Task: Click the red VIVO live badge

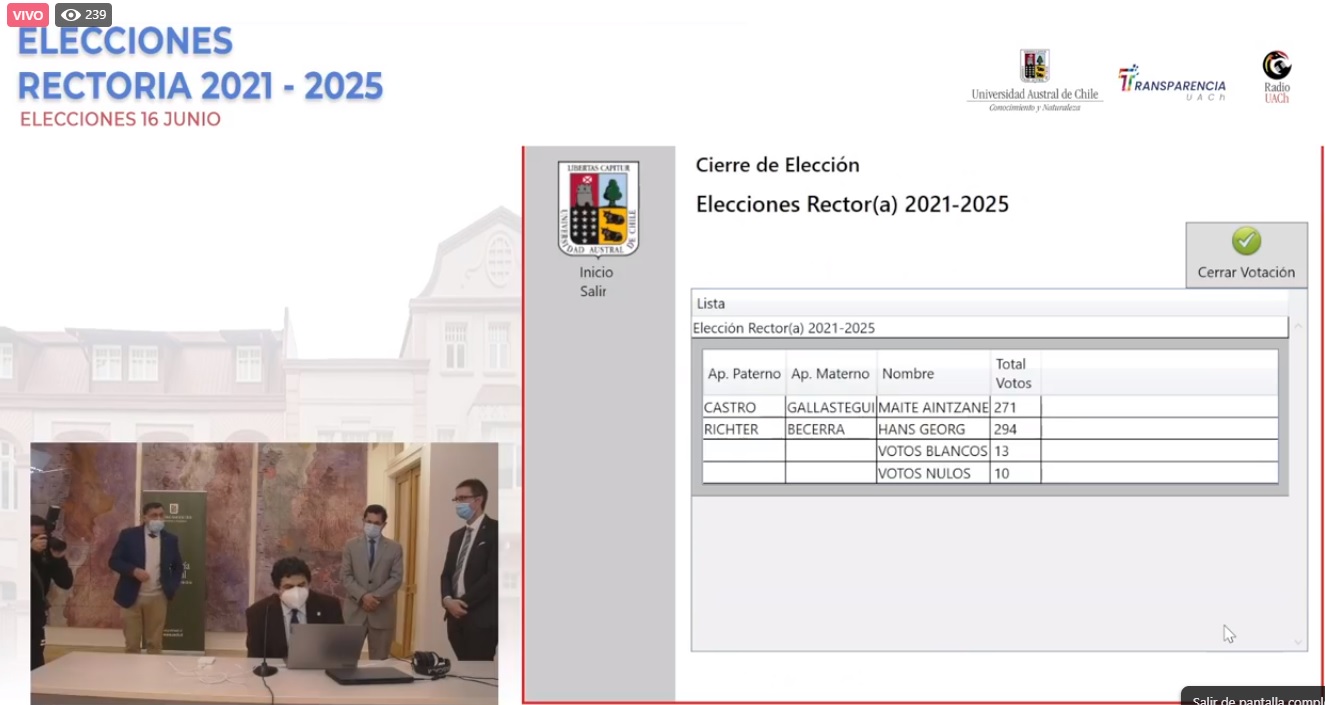Action: [x=27, y=15]
